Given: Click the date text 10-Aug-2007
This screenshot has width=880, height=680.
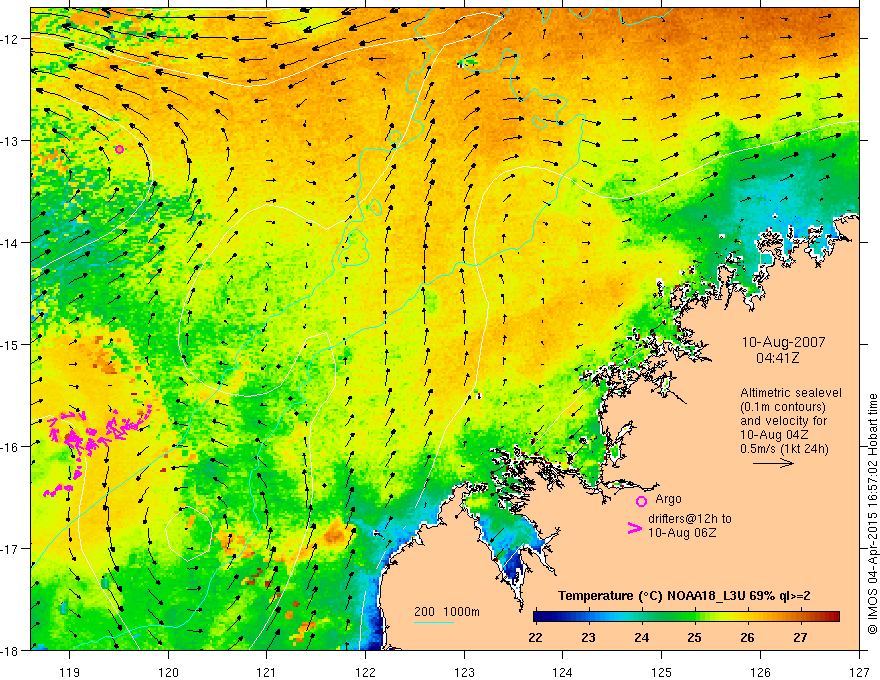Looking at the screenshot, I should [783, 342].
